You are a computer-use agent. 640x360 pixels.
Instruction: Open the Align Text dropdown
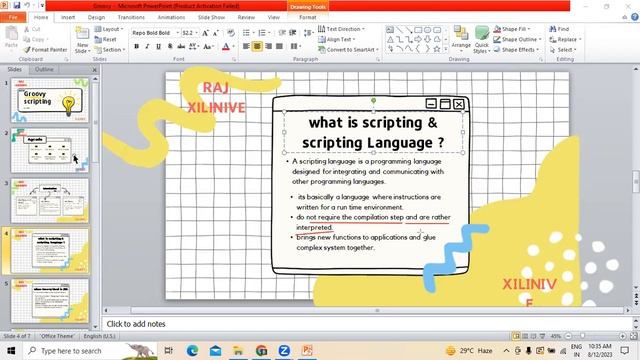(336, 39)
